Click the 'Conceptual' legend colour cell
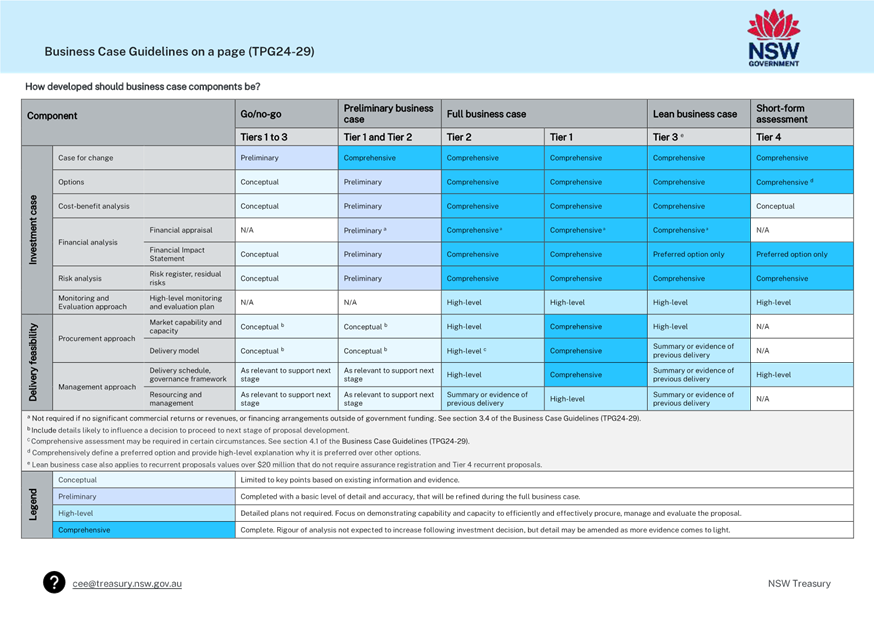 [x=144, y=479]
